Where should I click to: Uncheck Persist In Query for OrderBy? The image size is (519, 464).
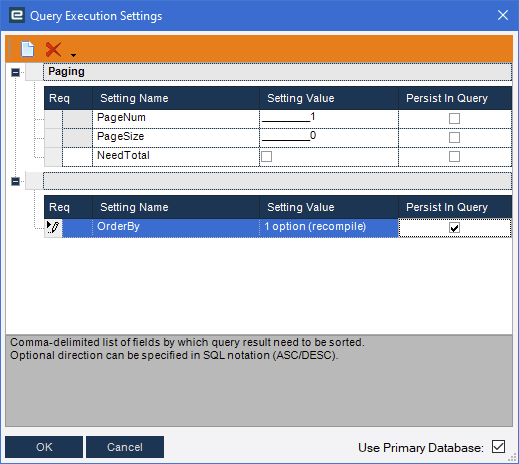point(454,228)
